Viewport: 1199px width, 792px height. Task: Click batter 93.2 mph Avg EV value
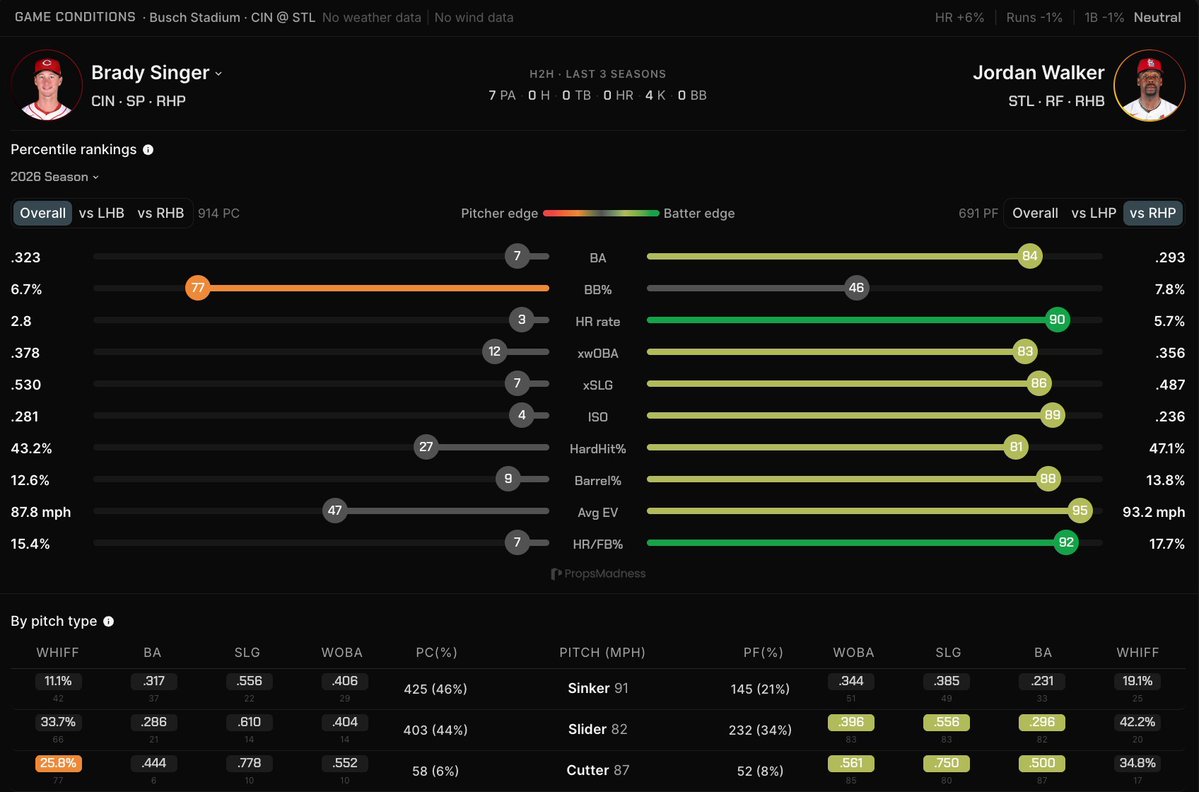[1154, 512]
